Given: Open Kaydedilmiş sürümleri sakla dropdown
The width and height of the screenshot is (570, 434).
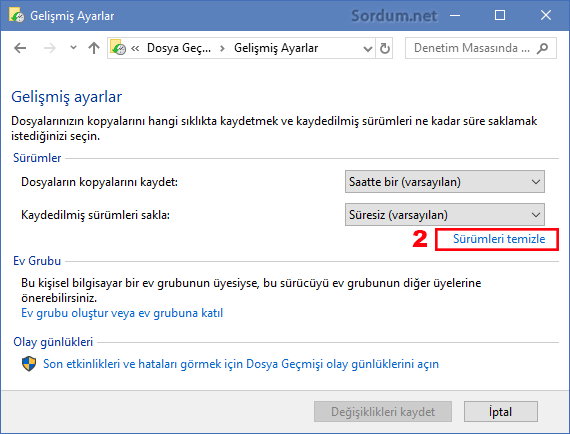Looking at the screenshot, I should pyautogui.click(x=445, y=215).
